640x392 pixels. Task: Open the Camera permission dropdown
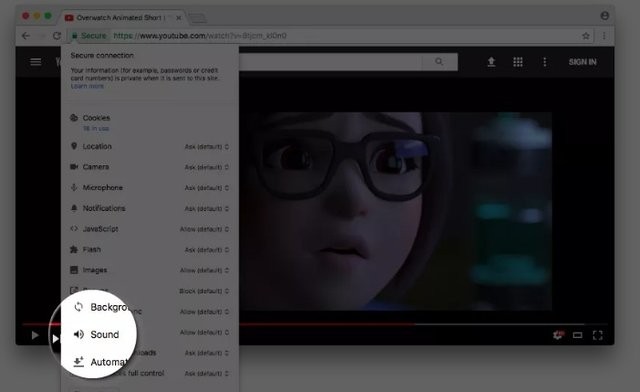point(207,167)
